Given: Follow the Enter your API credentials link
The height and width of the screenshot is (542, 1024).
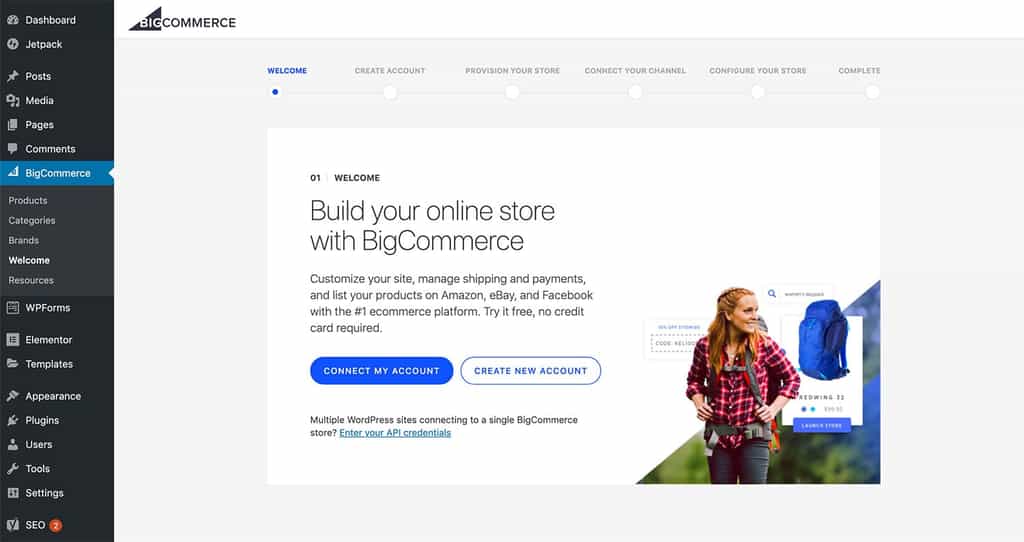Looking at the screenshot, I should [395, 433].
